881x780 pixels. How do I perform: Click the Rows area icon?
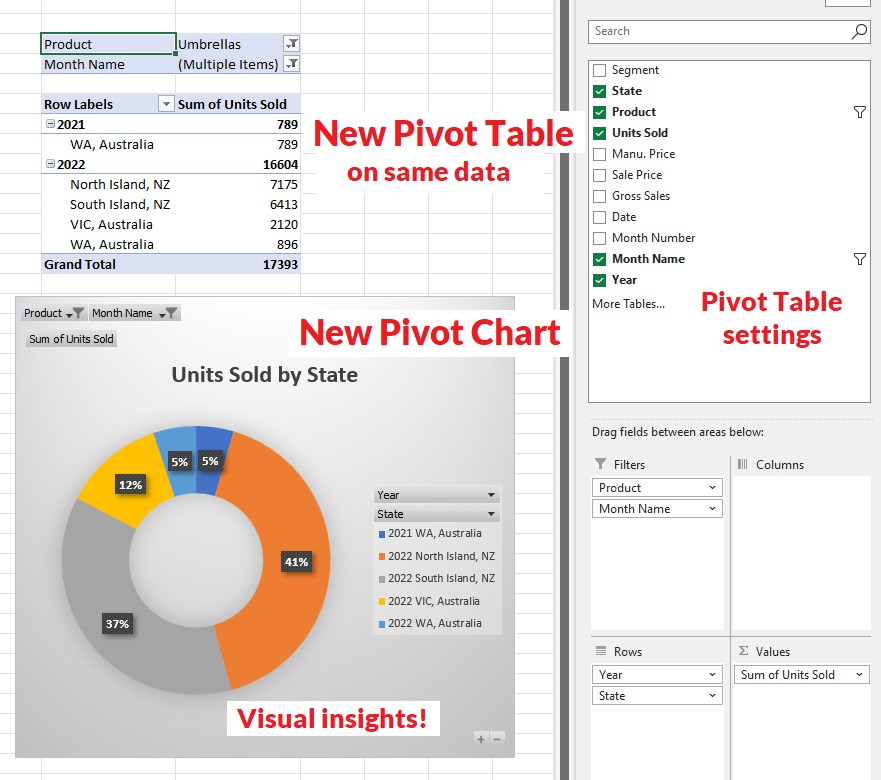pyautogui.click(x=601, y=651)
